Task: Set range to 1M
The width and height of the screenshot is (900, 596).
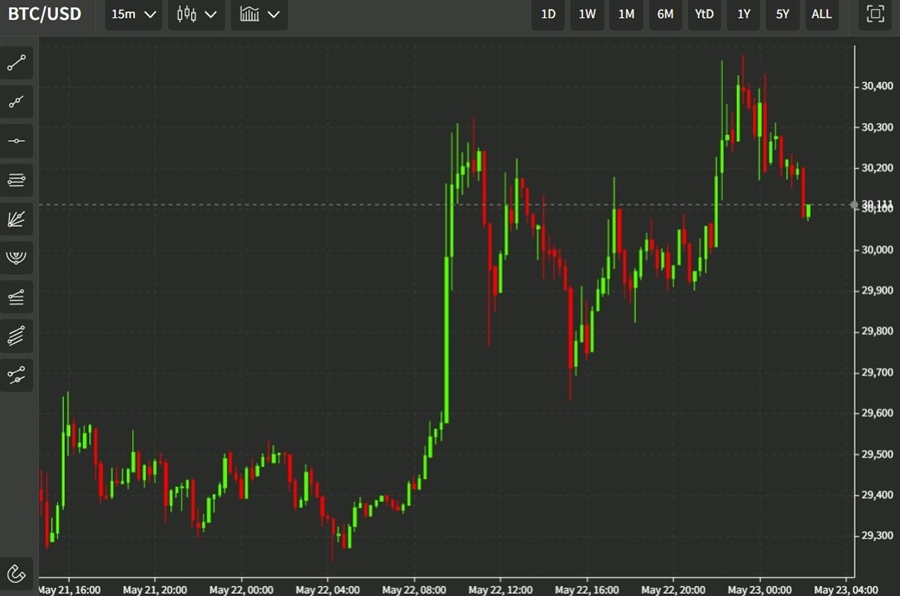Action: coord(626,14)
